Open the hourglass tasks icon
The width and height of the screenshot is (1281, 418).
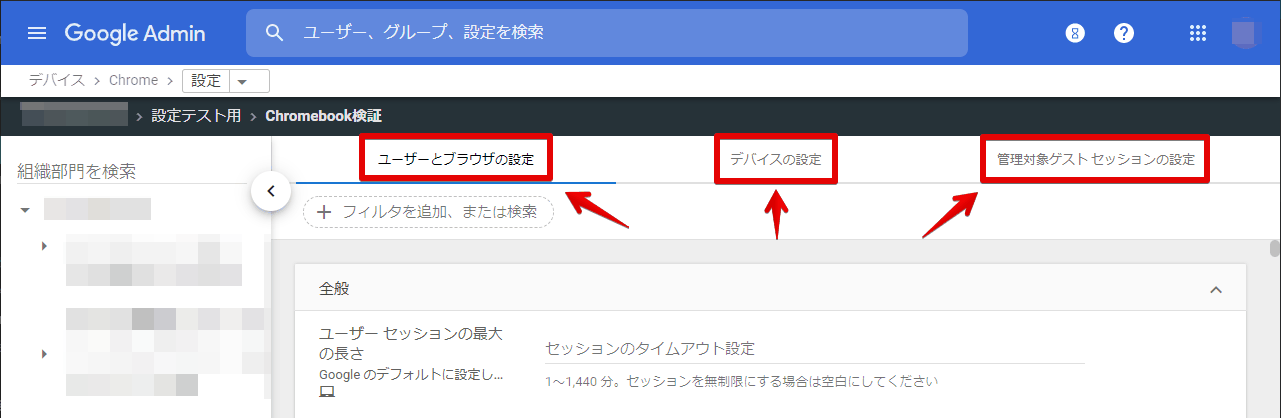click(x=1075, y=33)
